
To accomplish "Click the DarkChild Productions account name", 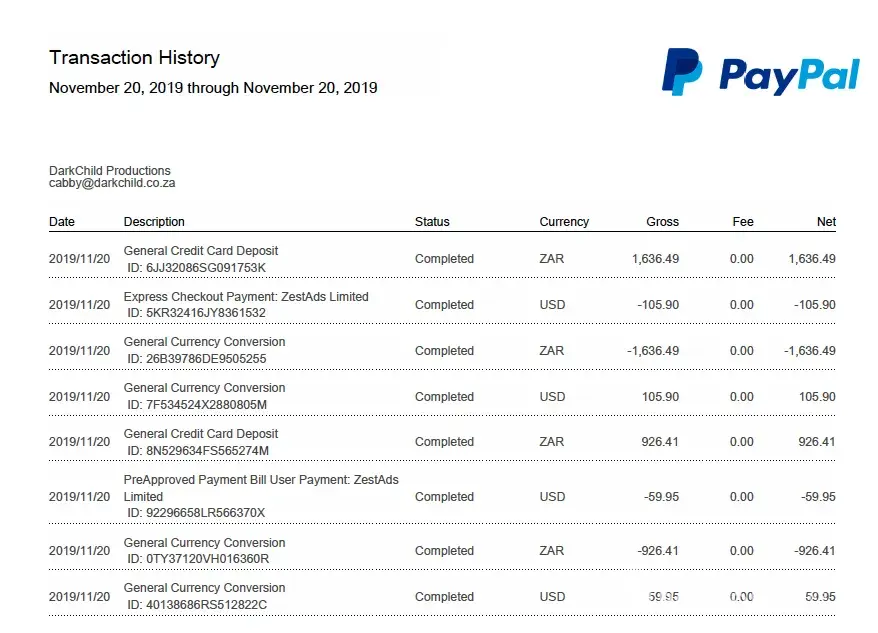I will [x=110, y=171].
